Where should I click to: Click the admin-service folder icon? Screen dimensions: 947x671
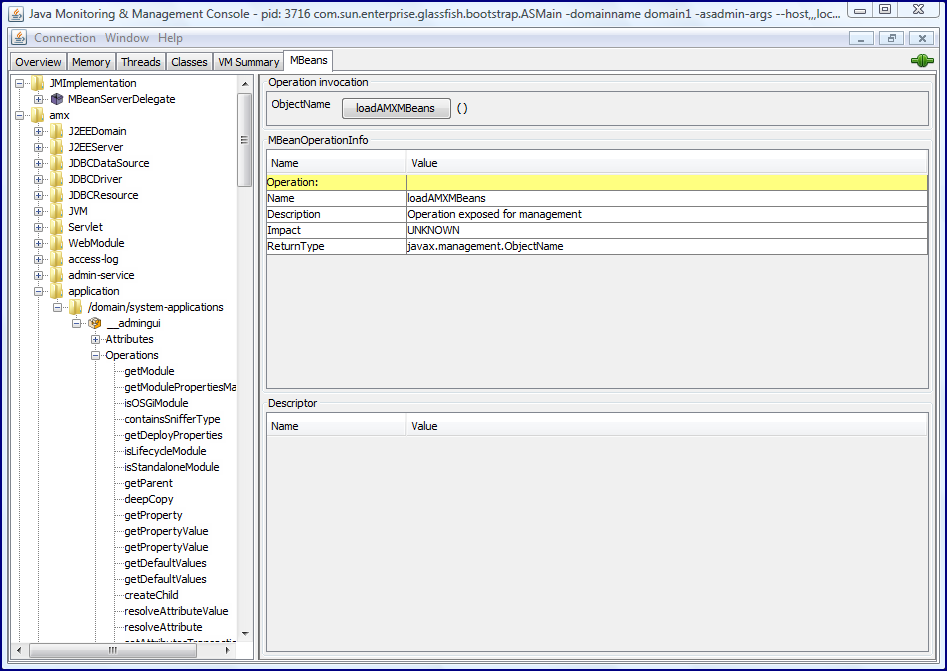[x=57, y=275]
